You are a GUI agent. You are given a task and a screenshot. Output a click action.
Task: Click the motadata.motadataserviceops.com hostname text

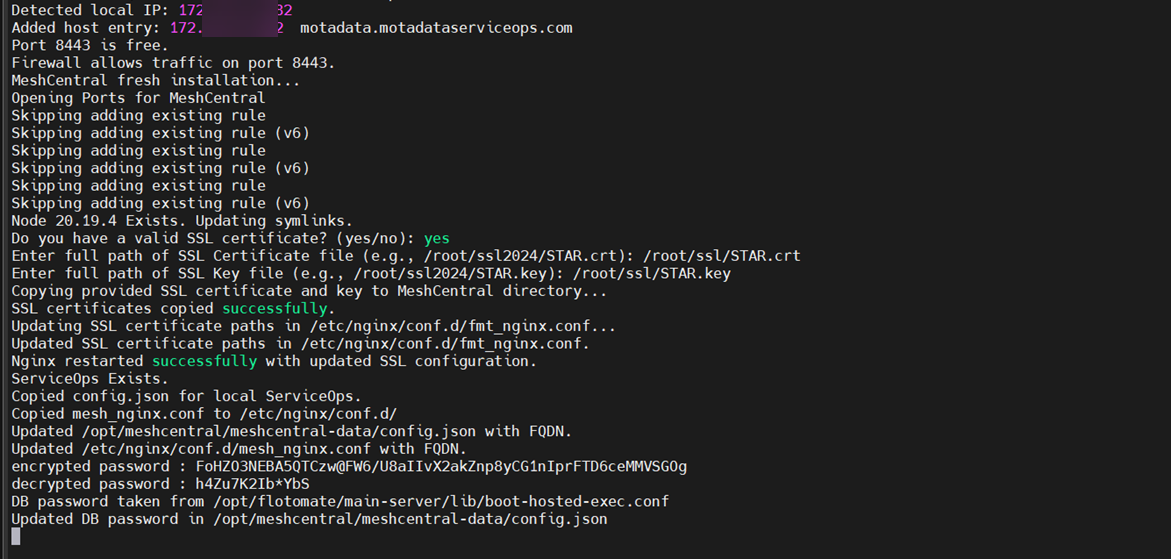click(x=436, y=28)
